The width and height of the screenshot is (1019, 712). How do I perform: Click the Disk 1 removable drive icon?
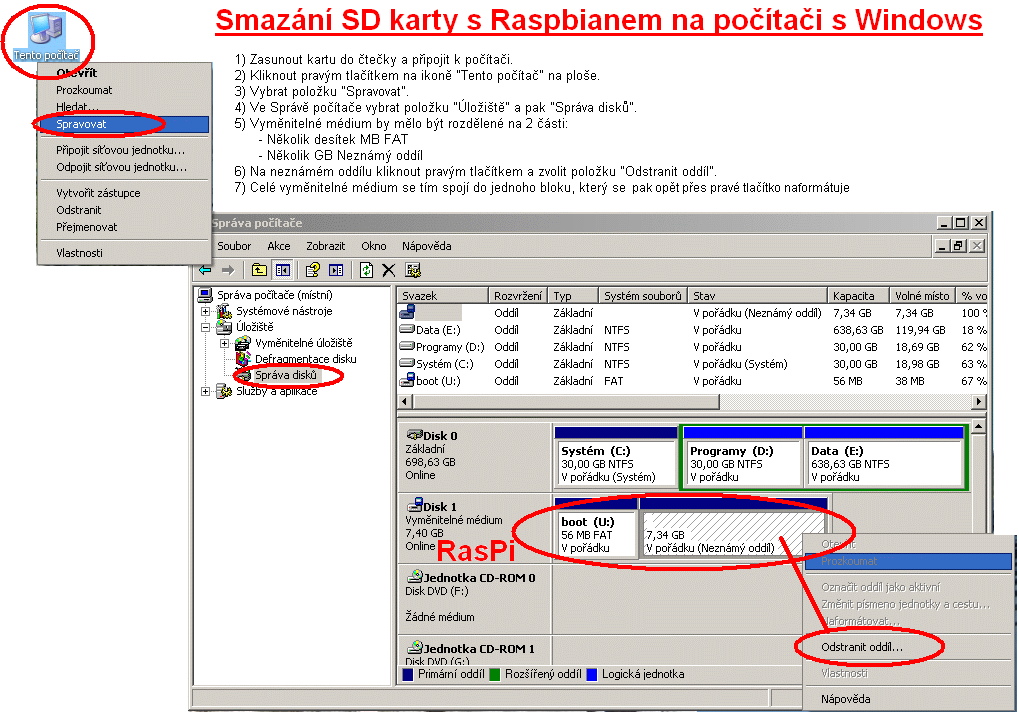click(x=415, y=505)
